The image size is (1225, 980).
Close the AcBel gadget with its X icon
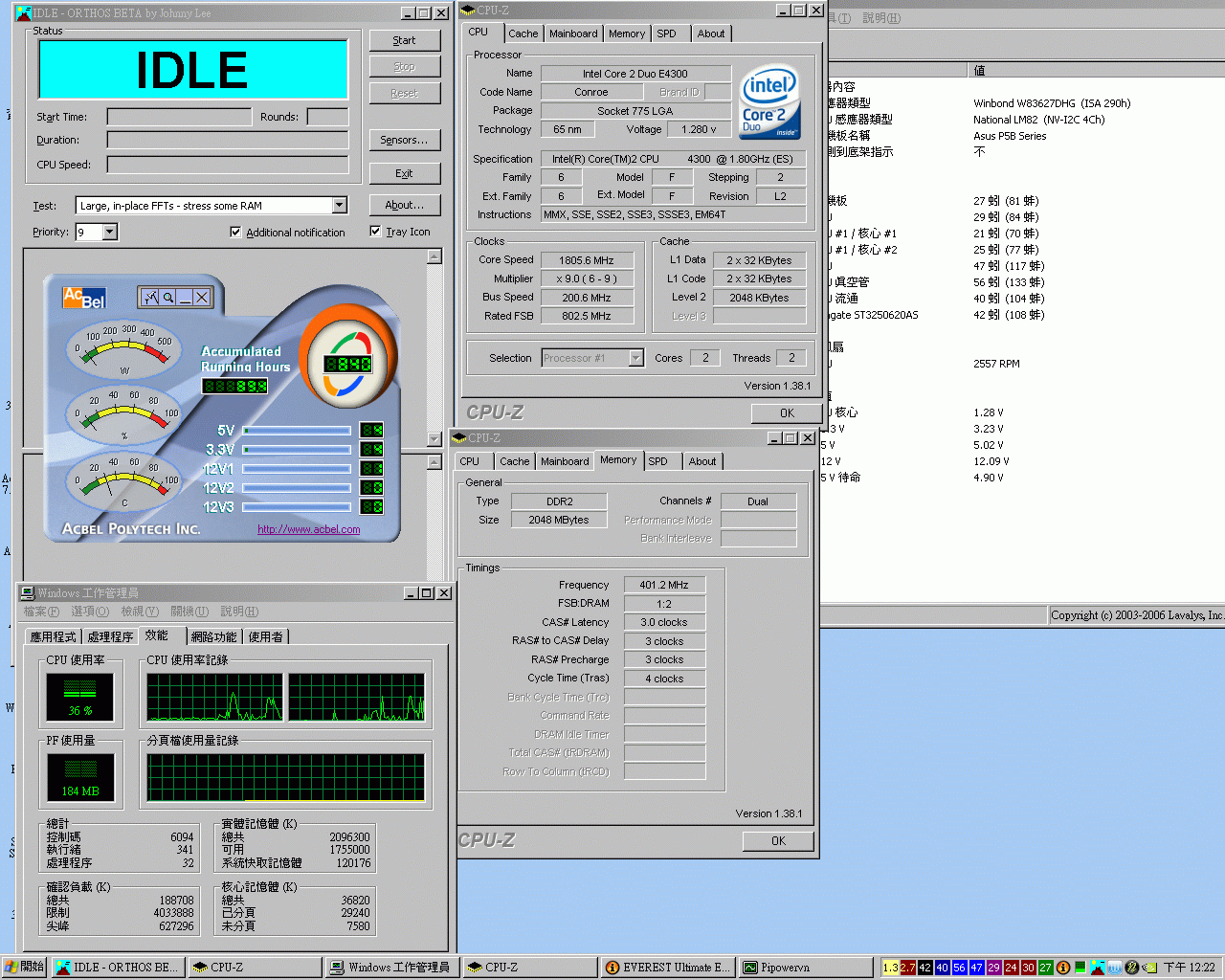click(202, 298)
